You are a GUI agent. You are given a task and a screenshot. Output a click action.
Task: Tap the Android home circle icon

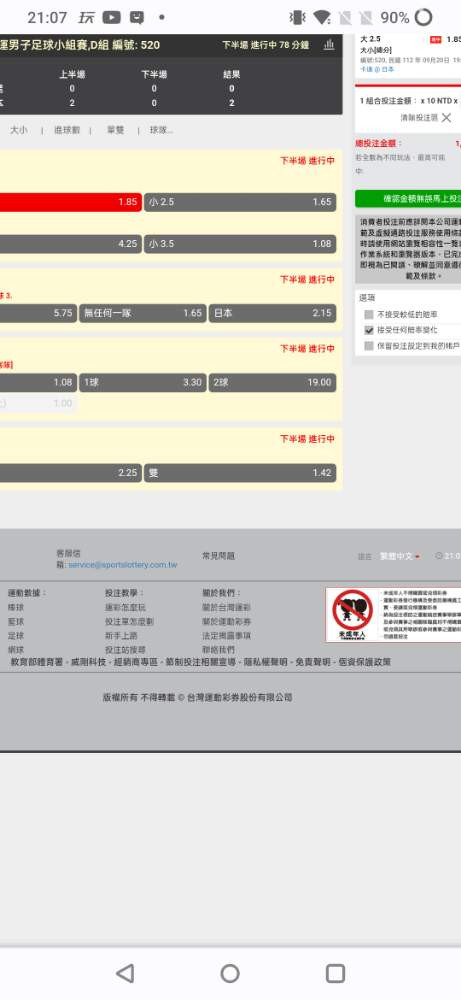[x=230, y=973]
